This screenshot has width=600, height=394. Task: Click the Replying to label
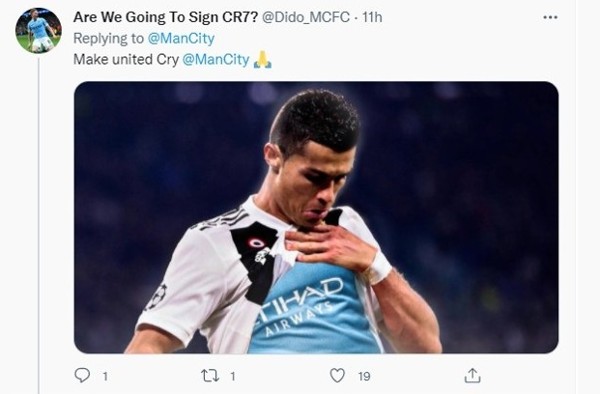click(108, 38)
